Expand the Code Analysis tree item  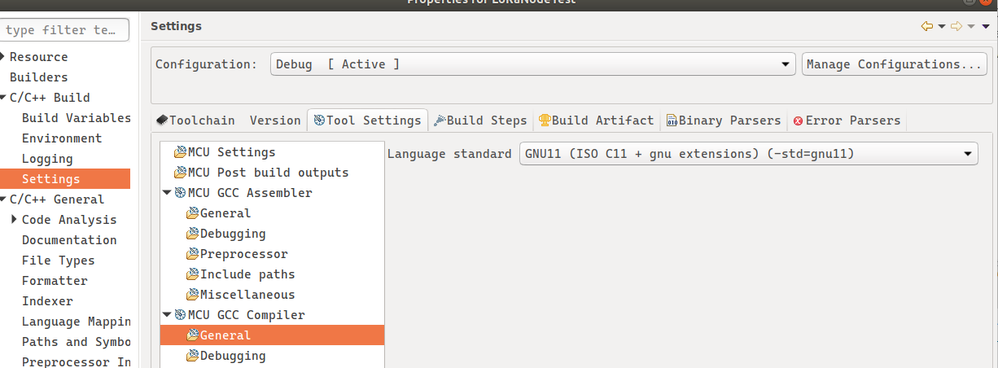tap(14, 220)
